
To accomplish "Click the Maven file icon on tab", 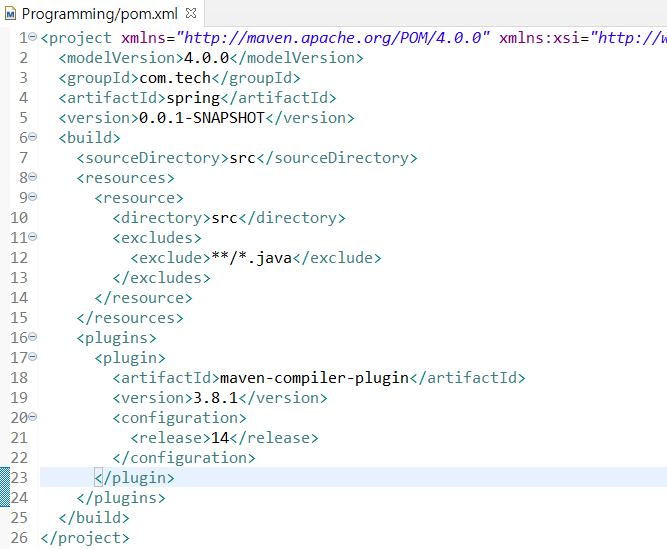I will click(10, 14).
